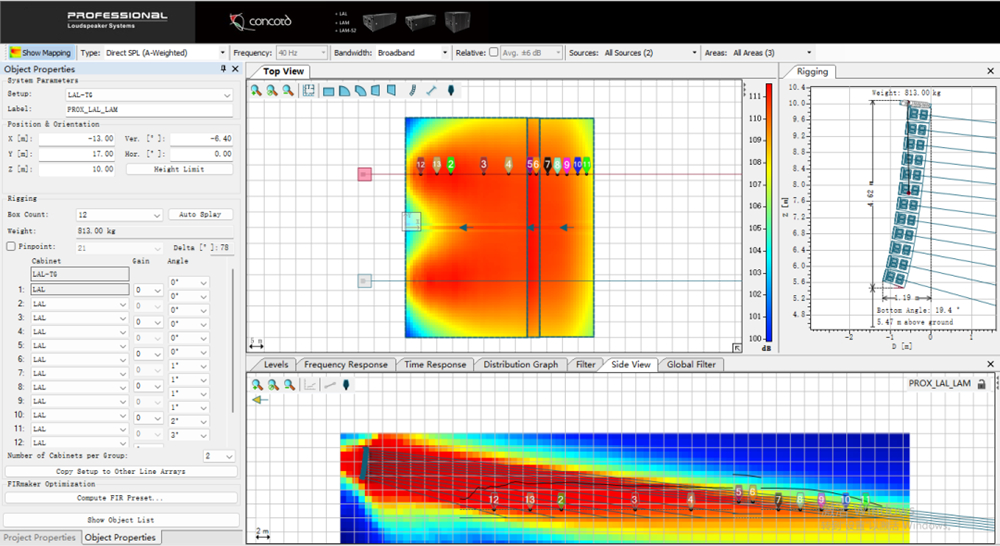
Task: Tick the Pinpoint checkbox
Action: click(11, 246)
